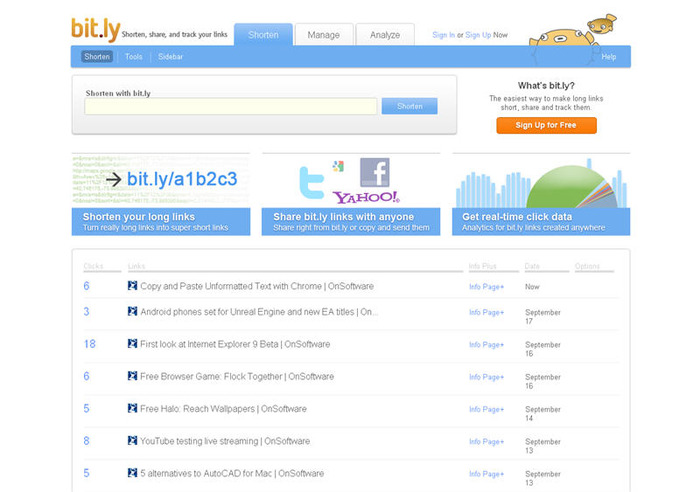Click the Sign Up for Free button
The width and height of the screenshot is (700, 492).
coord(546,125)
